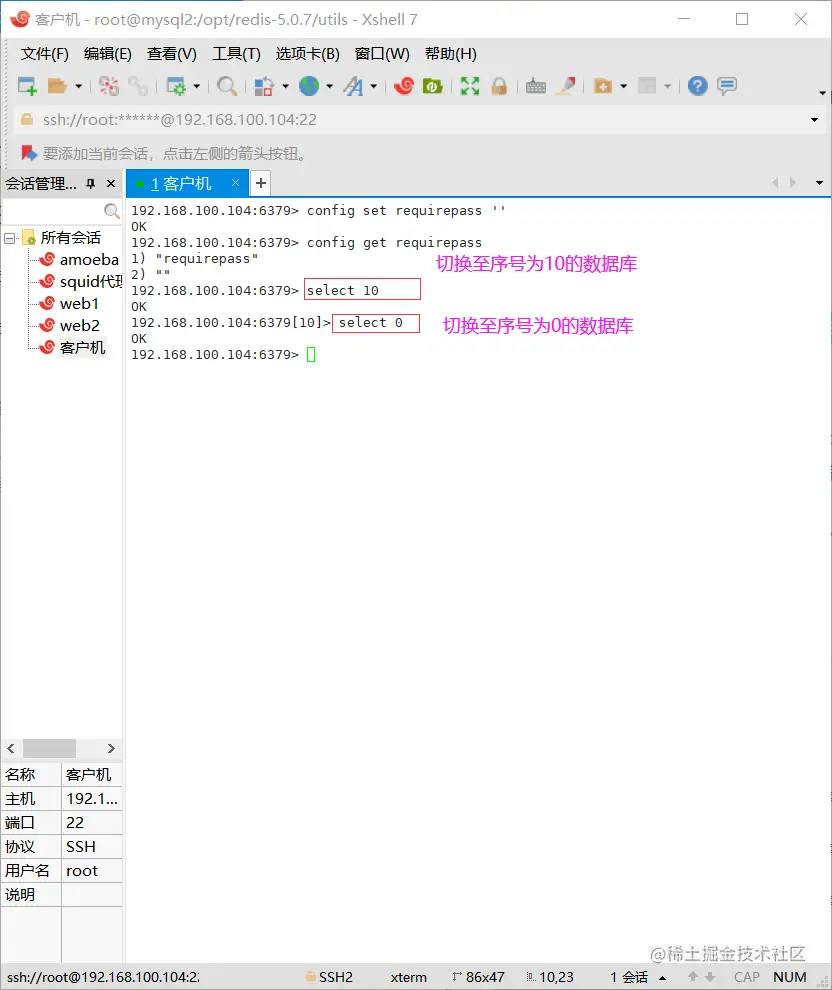Click the color scheme toolbar icon
The width and height of the screenshot is (832, 990).
pyautogui.click(x=264, y=86)
